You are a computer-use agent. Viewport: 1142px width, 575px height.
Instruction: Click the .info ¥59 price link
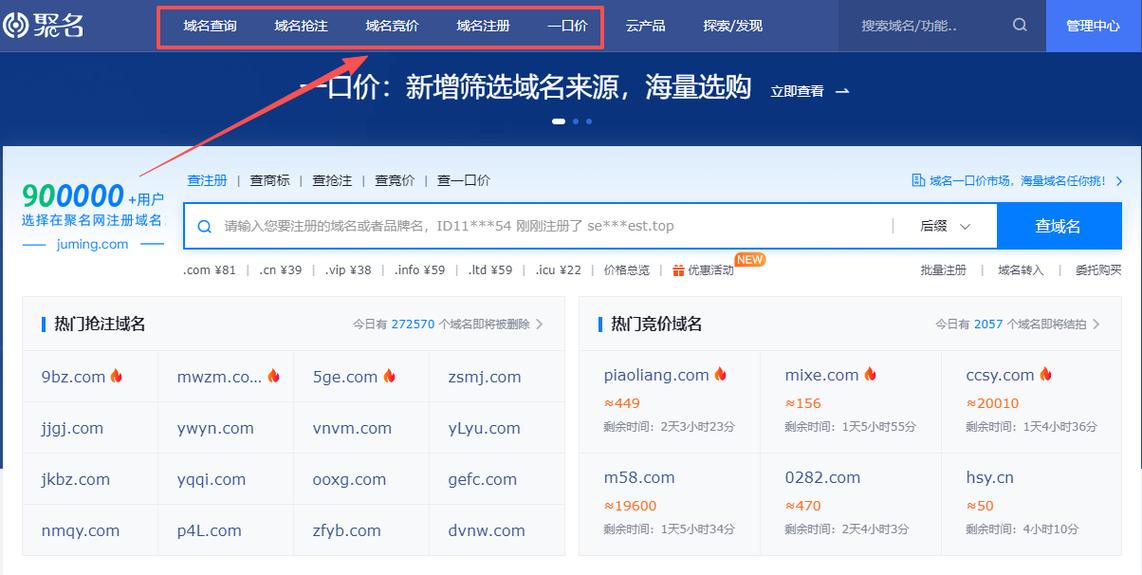(x=420, y=270)
